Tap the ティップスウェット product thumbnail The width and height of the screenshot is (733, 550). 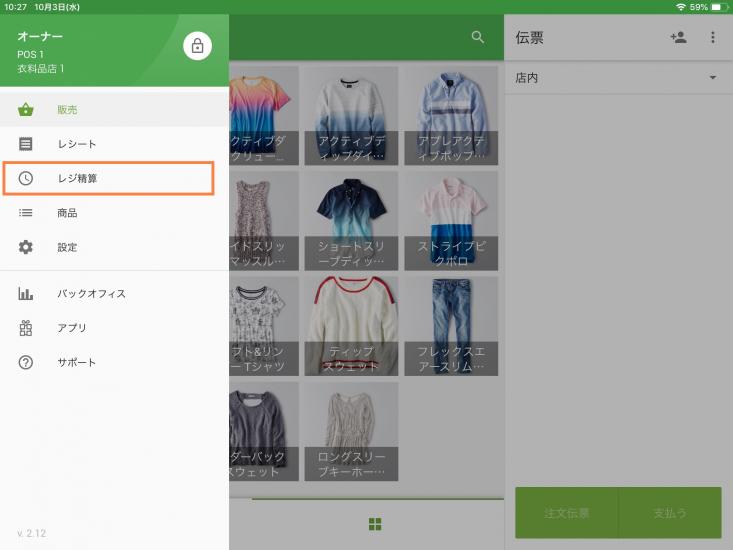coord(351,325)
